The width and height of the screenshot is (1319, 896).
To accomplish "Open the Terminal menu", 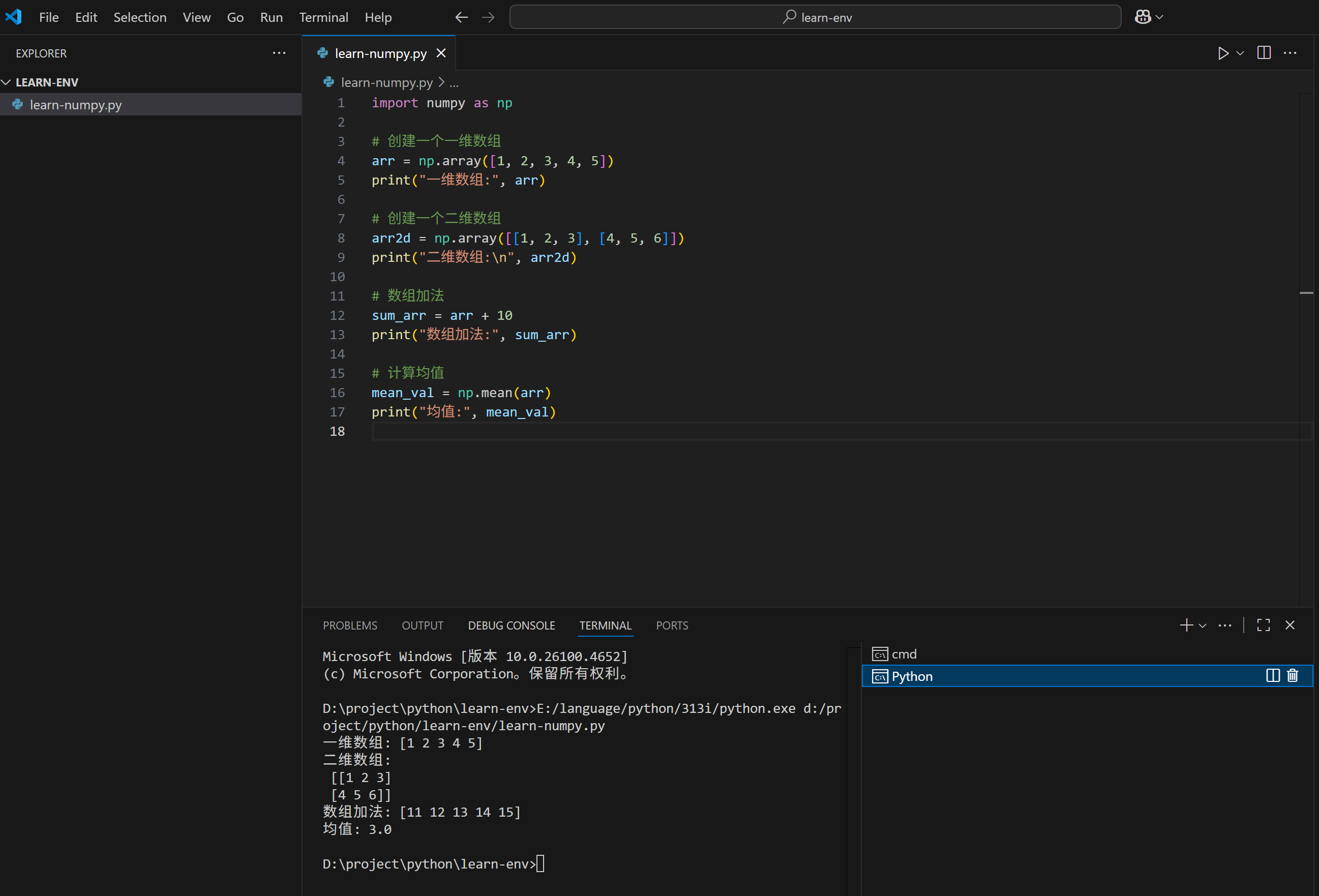I will (x=323, y=18).
